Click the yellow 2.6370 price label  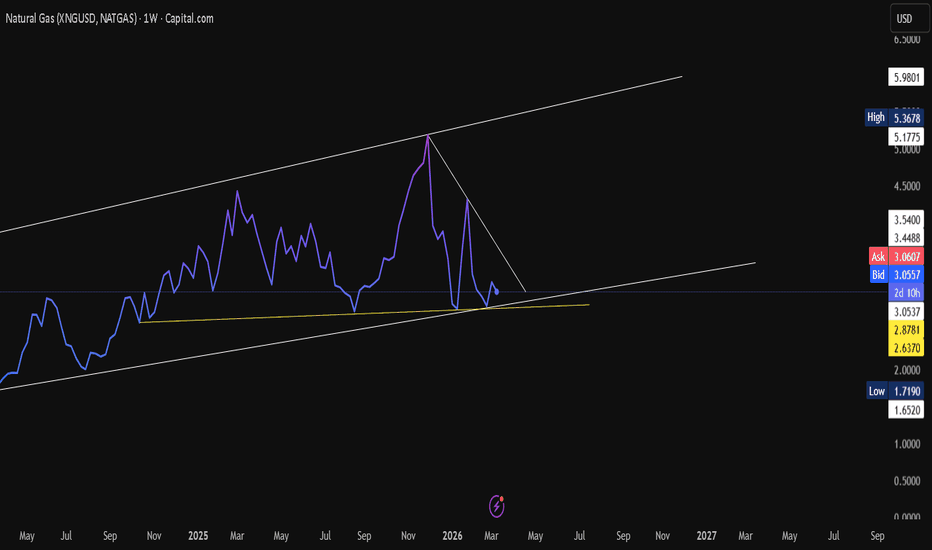click(x=906, y=348)
